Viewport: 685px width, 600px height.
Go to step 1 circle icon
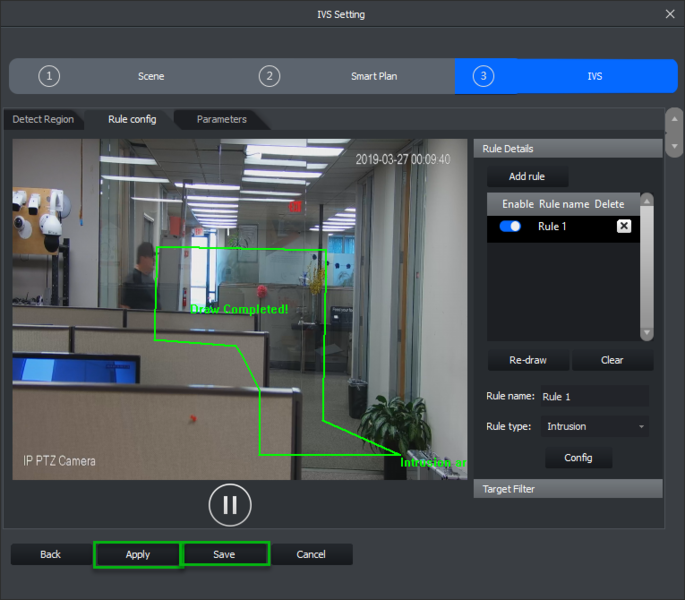pos(50,76)
